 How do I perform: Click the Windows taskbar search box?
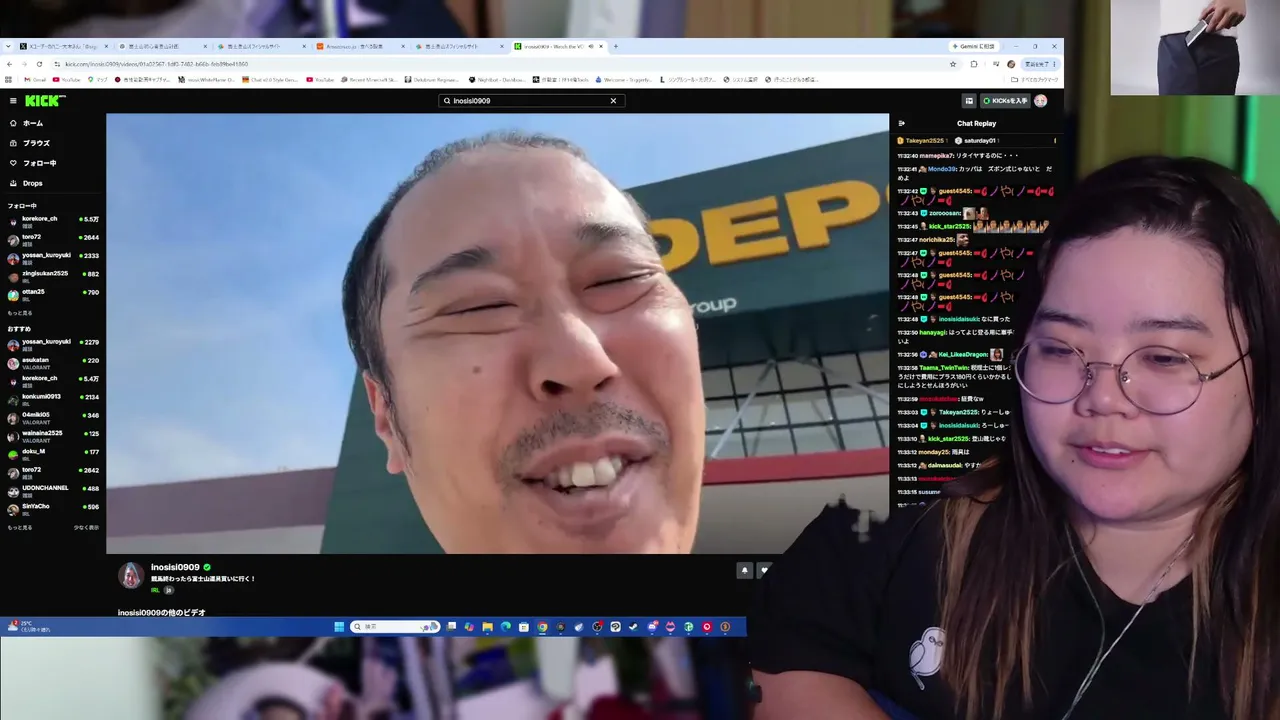[395, 627]
